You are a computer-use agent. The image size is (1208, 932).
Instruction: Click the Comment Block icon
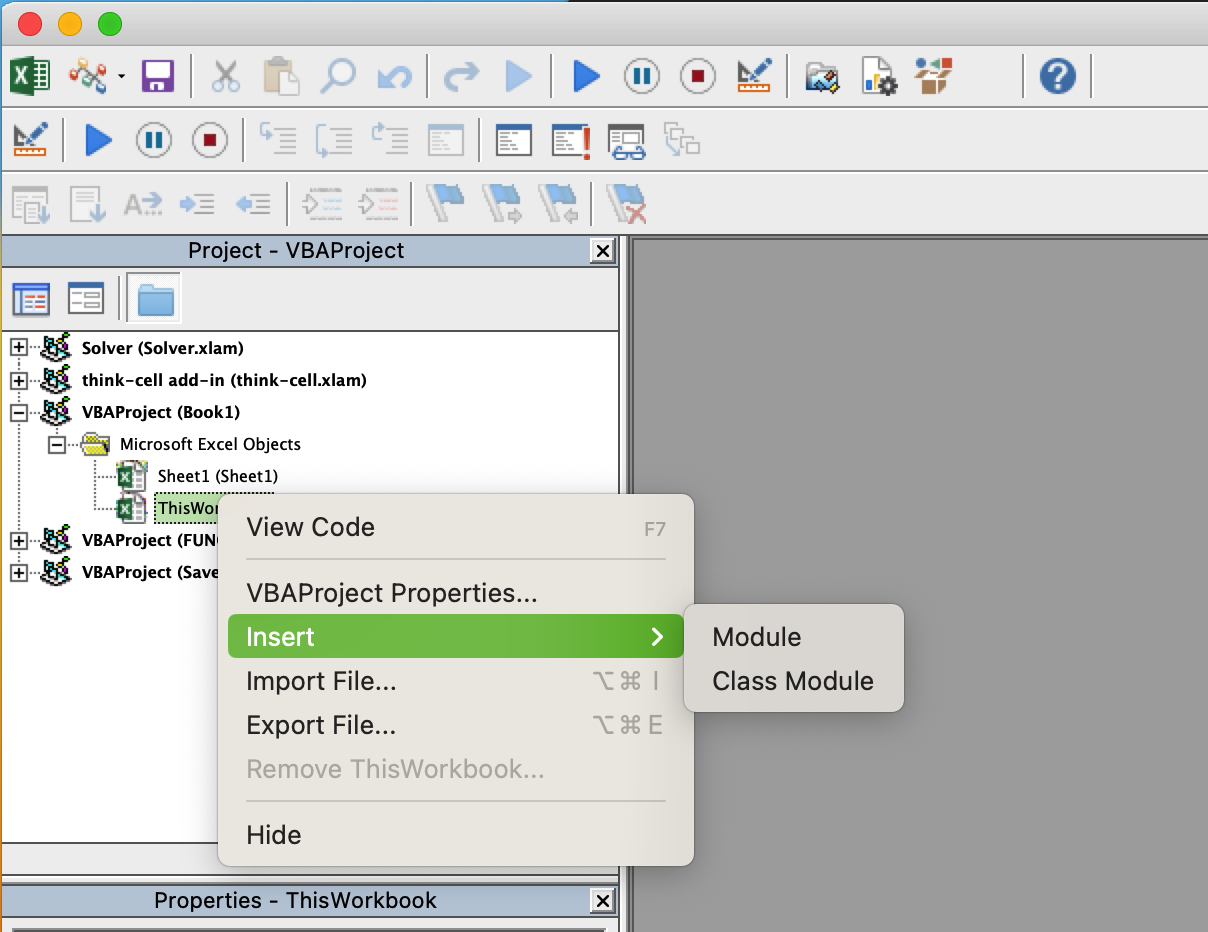coord(322,204)
